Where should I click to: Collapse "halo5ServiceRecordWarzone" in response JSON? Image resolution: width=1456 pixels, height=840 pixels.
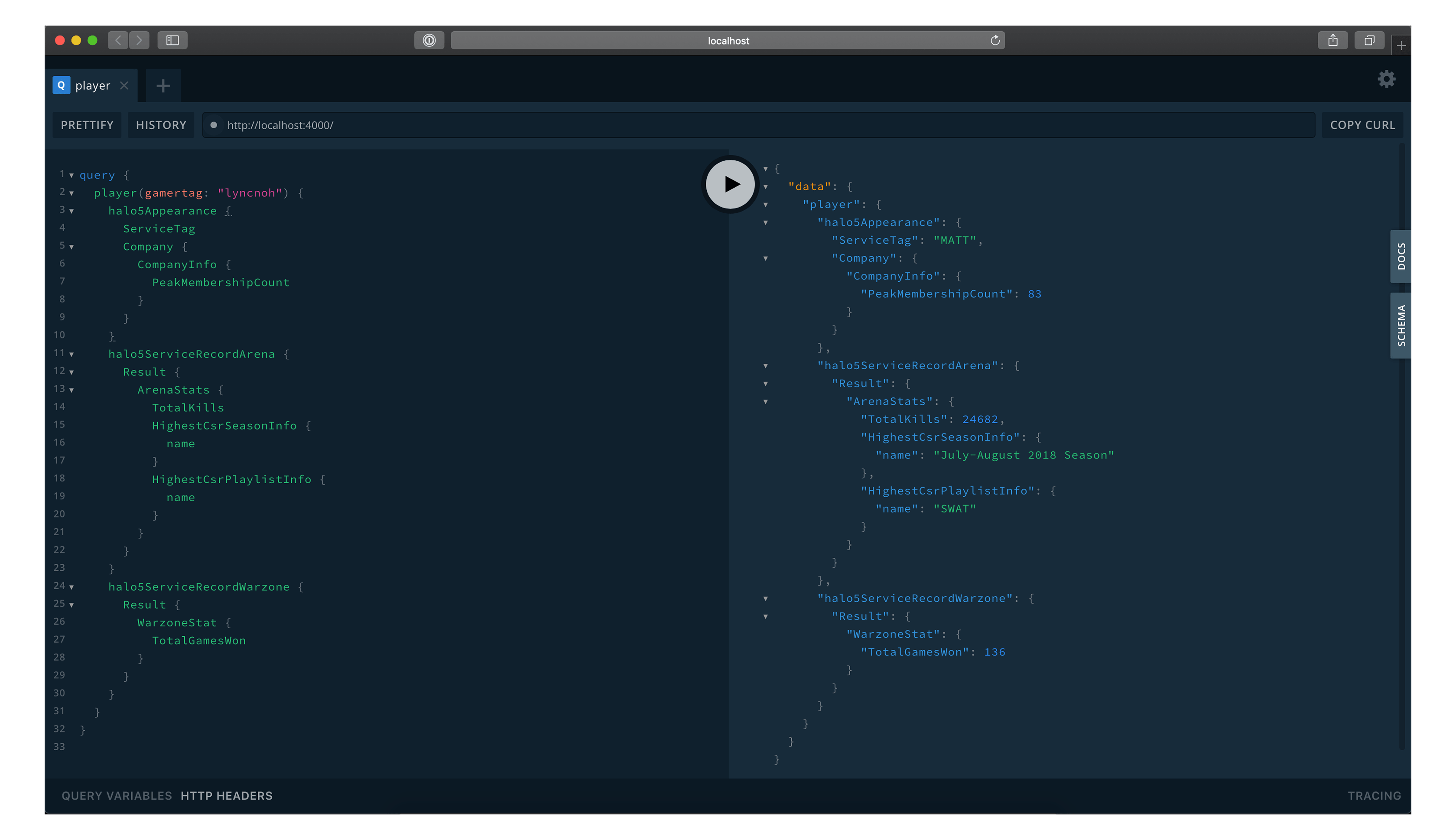[766, 599]
